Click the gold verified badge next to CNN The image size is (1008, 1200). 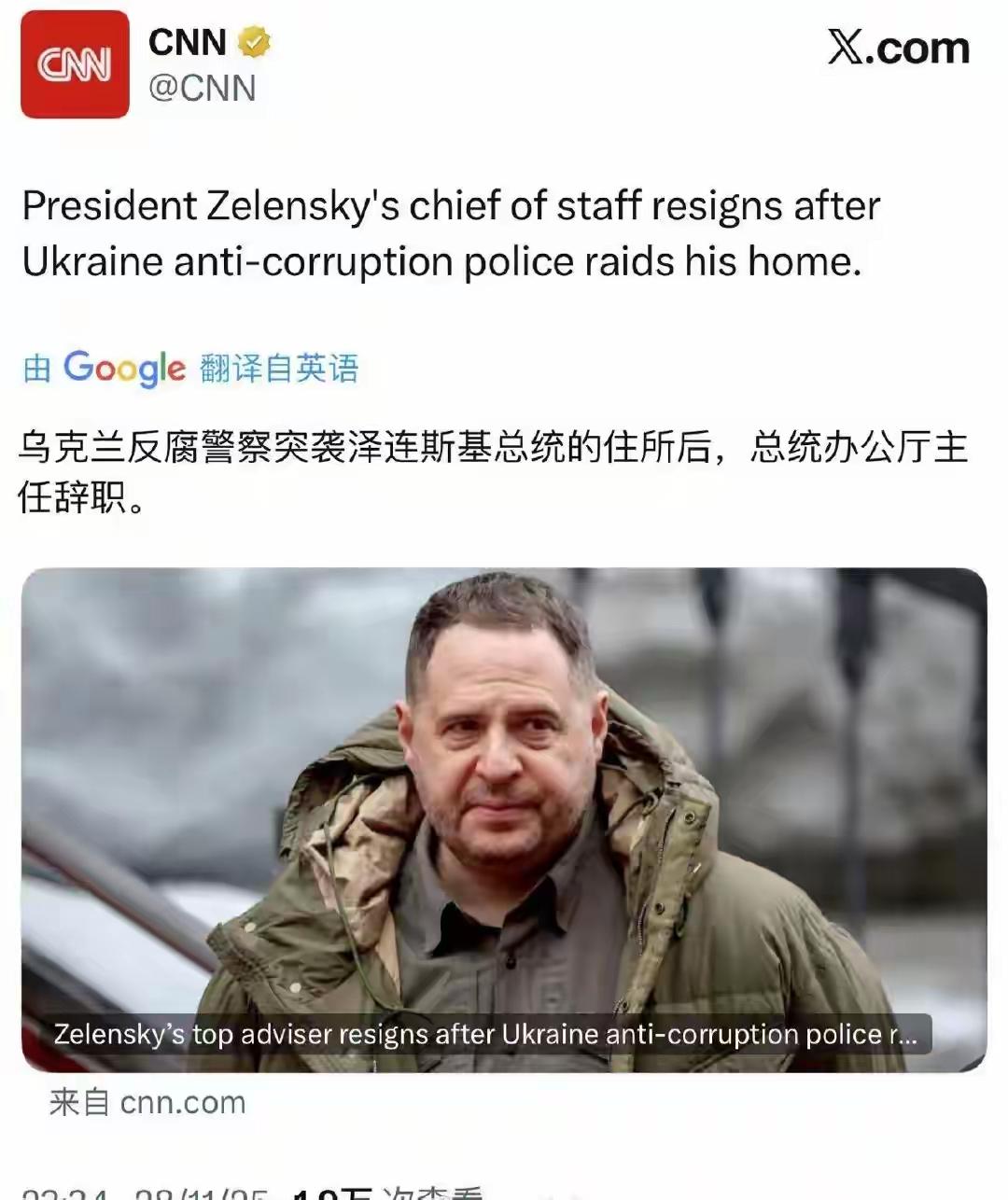click(x=254, y=42)
